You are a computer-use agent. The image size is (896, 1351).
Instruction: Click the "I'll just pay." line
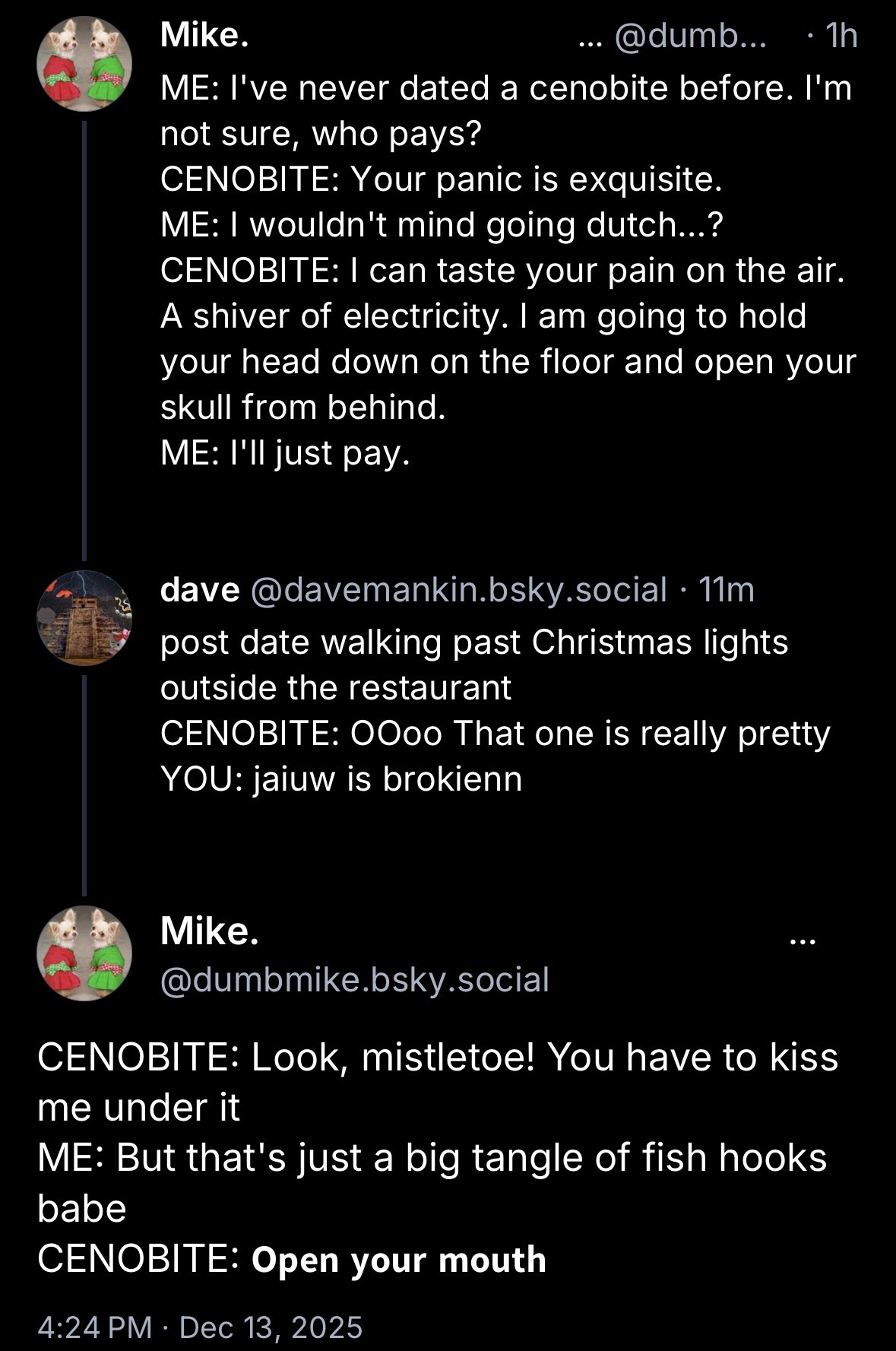pyautogui.click(x=285, y=453)
